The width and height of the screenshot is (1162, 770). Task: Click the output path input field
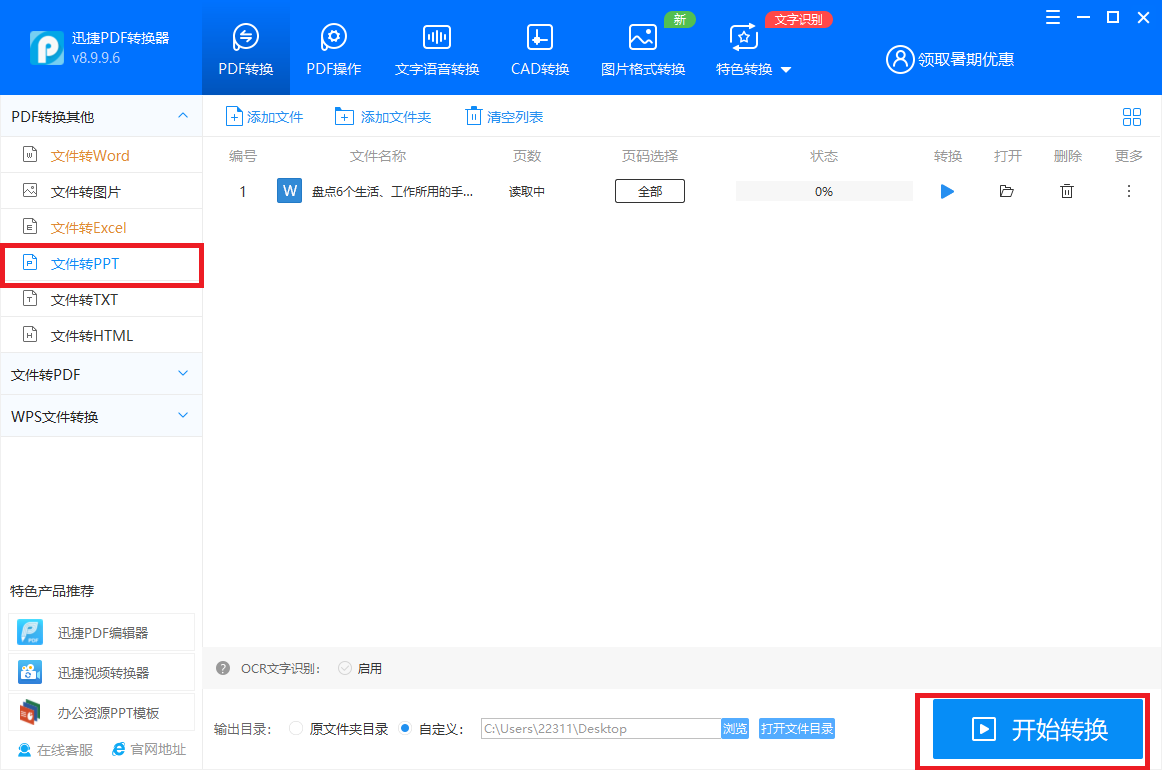(600, 728)
